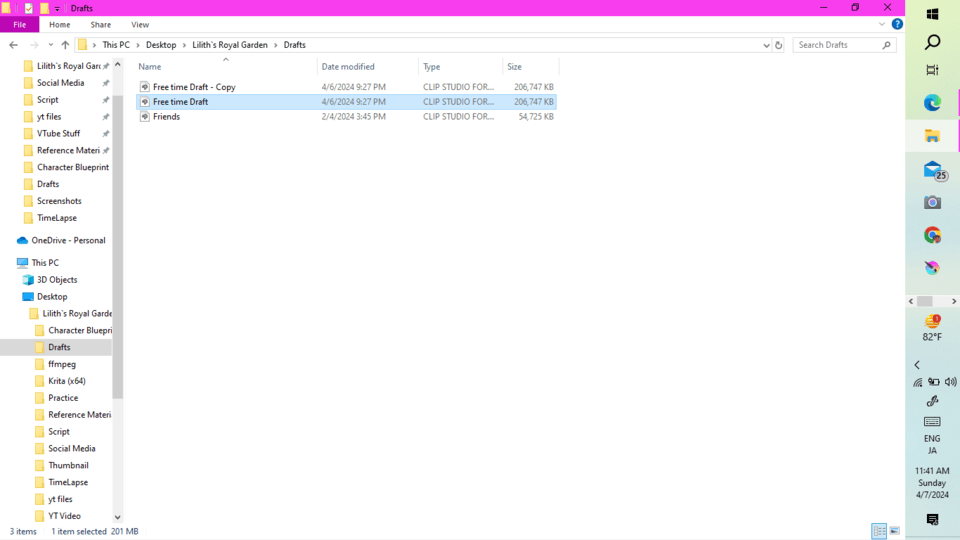
Task: Refresh the Drafts folder view
Action: [x=778, y=45]
